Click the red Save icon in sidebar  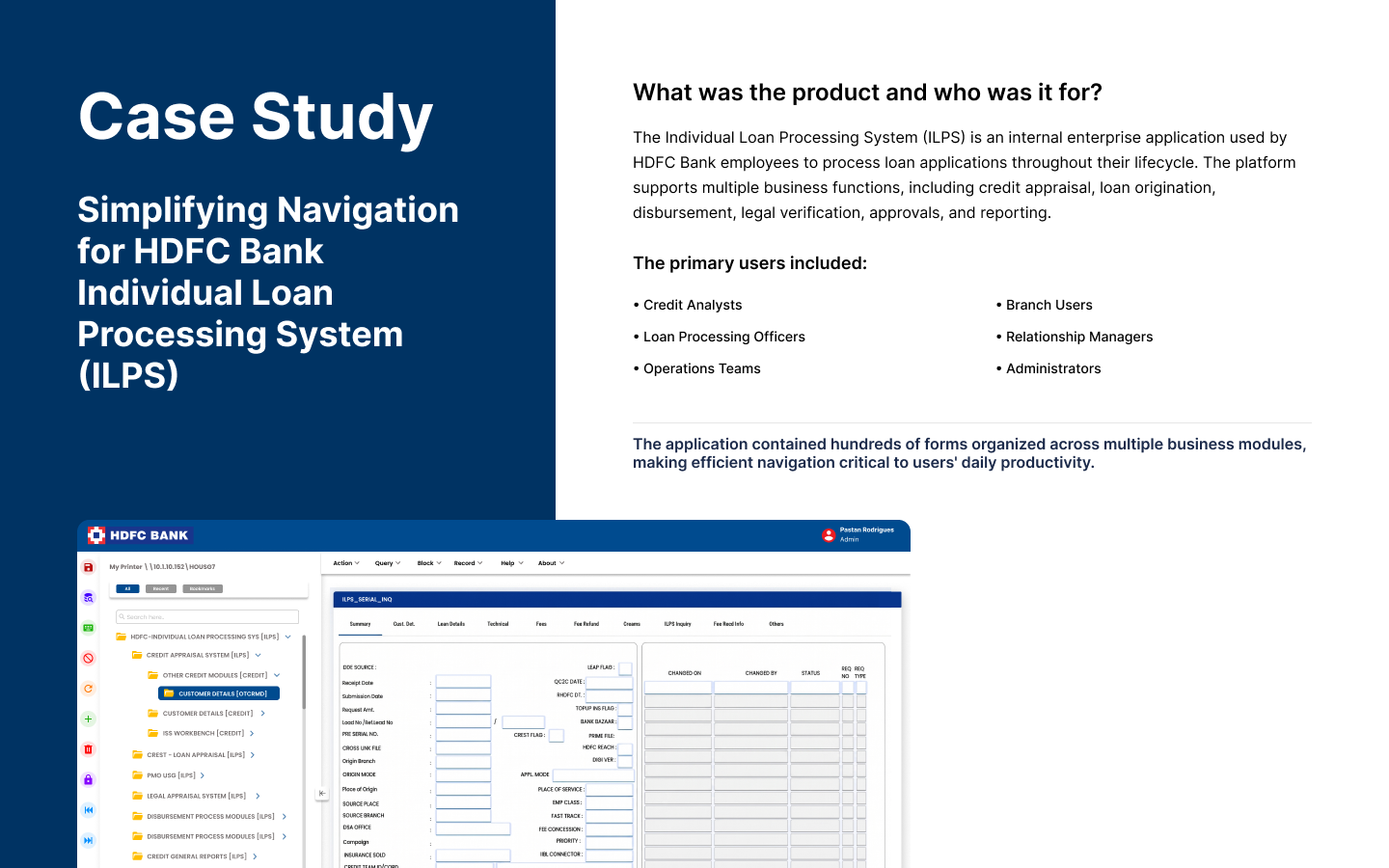coord(88,567)
